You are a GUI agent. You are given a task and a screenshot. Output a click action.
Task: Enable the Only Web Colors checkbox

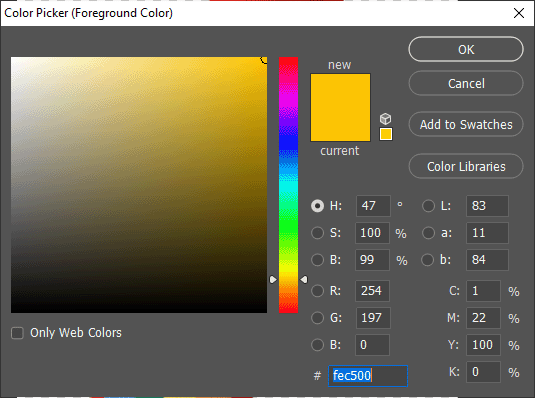click(17, 333)
